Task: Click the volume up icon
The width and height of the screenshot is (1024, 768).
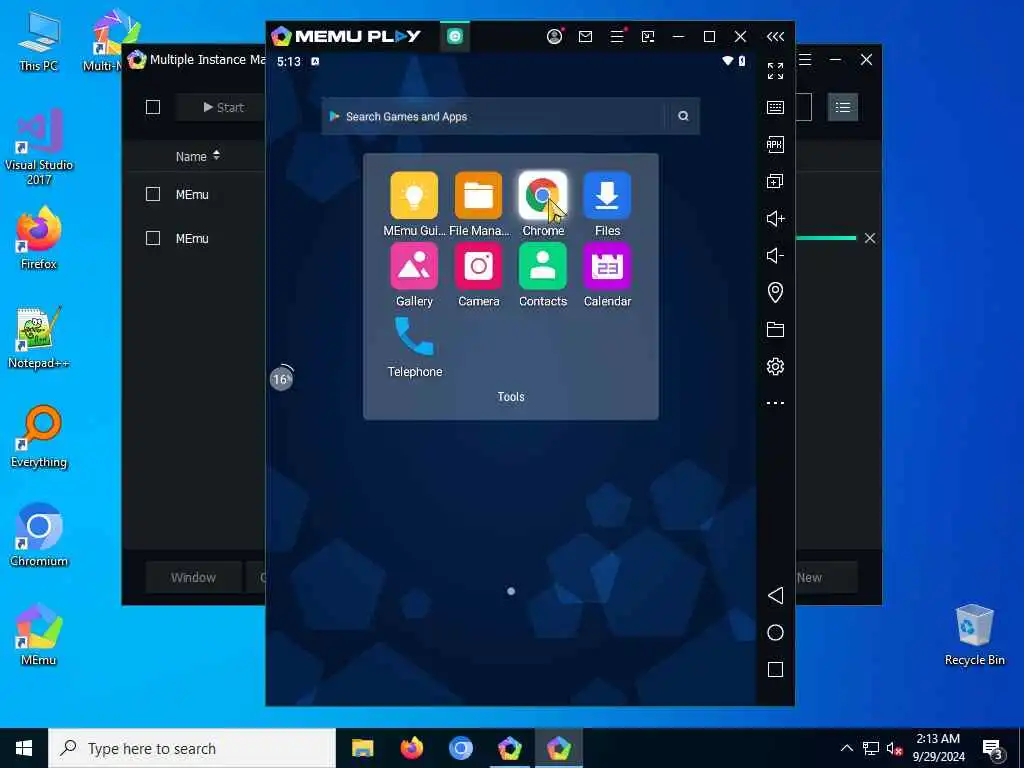Action: point(775,218)
